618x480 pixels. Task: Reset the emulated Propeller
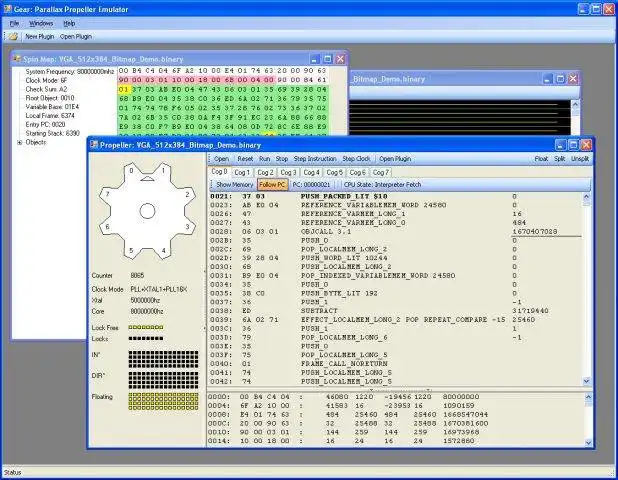pos(245,158)
